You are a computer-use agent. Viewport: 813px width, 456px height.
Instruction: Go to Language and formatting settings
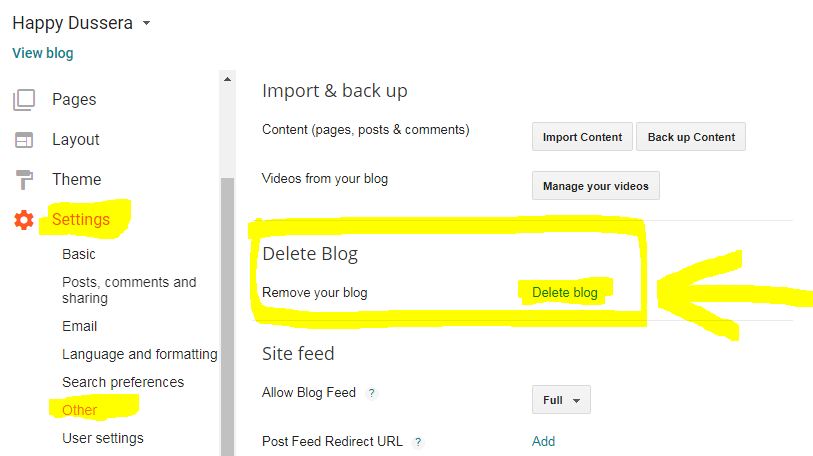coord(139,354)
